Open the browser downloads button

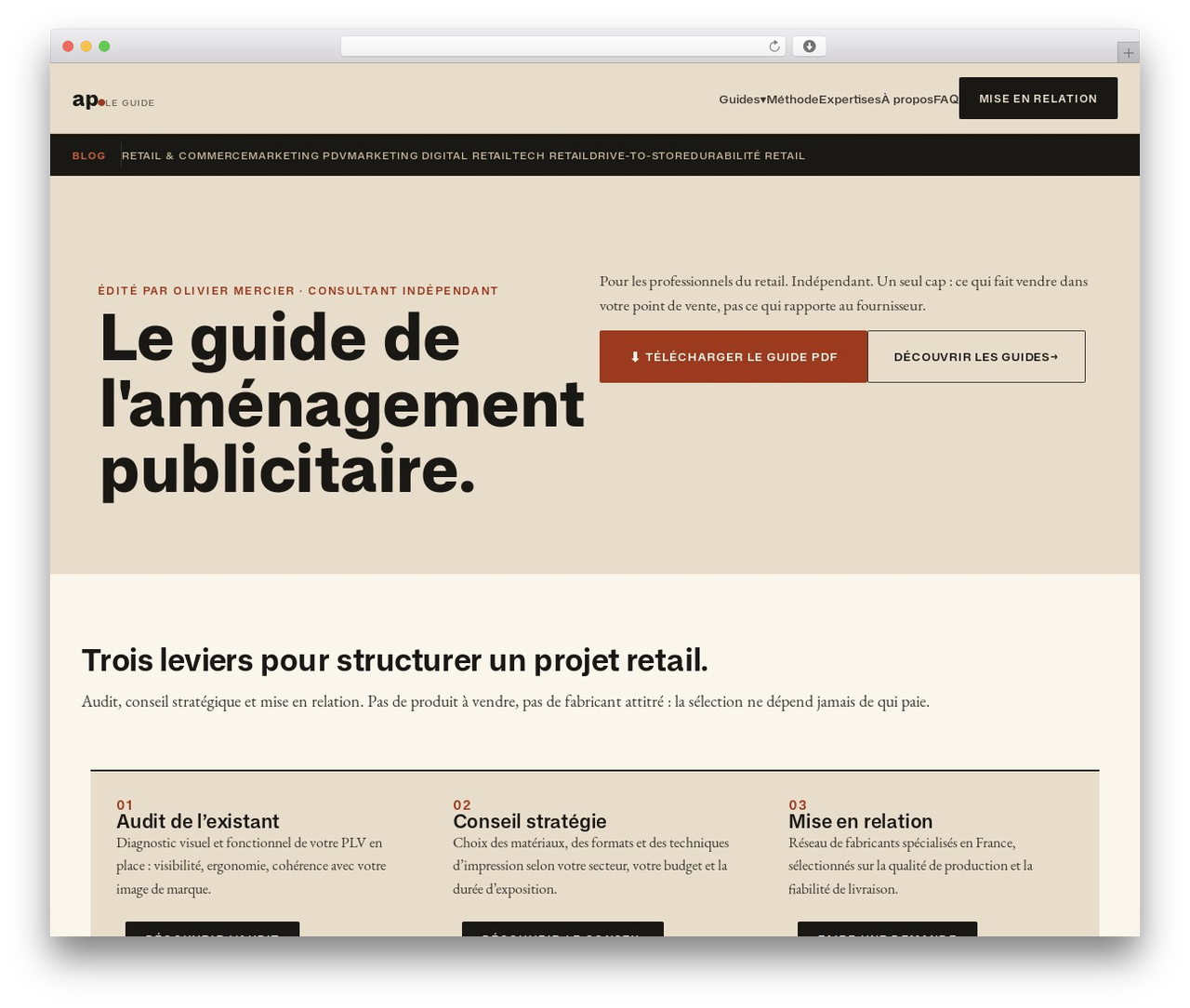click(x=809, y=46)
